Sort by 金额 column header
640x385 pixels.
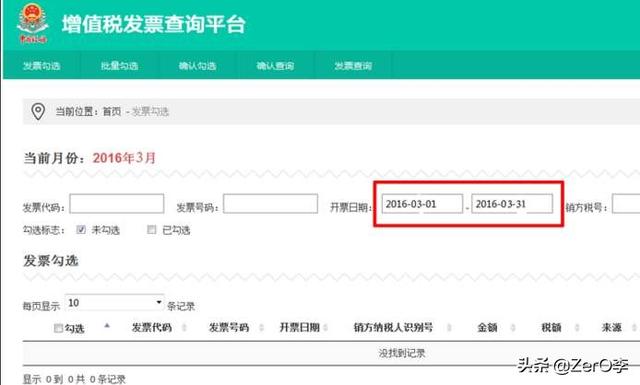click(487, 327)
